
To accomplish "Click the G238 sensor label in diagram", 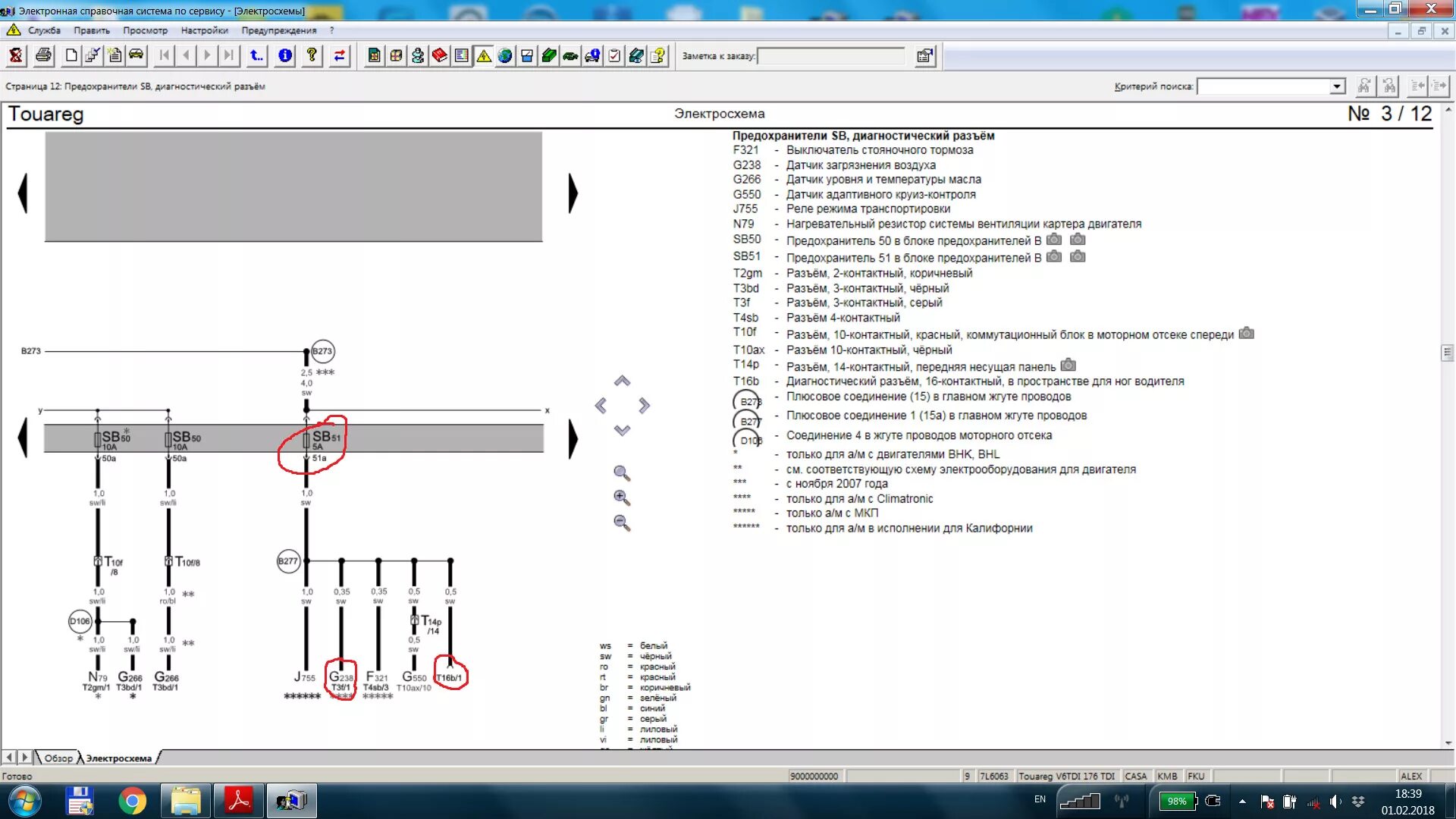I will coord(340,676).
